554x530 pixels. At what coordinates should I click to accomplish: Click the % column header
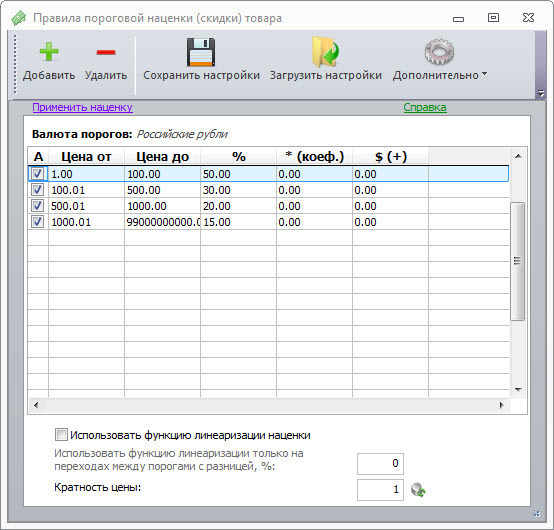(238, 157)
